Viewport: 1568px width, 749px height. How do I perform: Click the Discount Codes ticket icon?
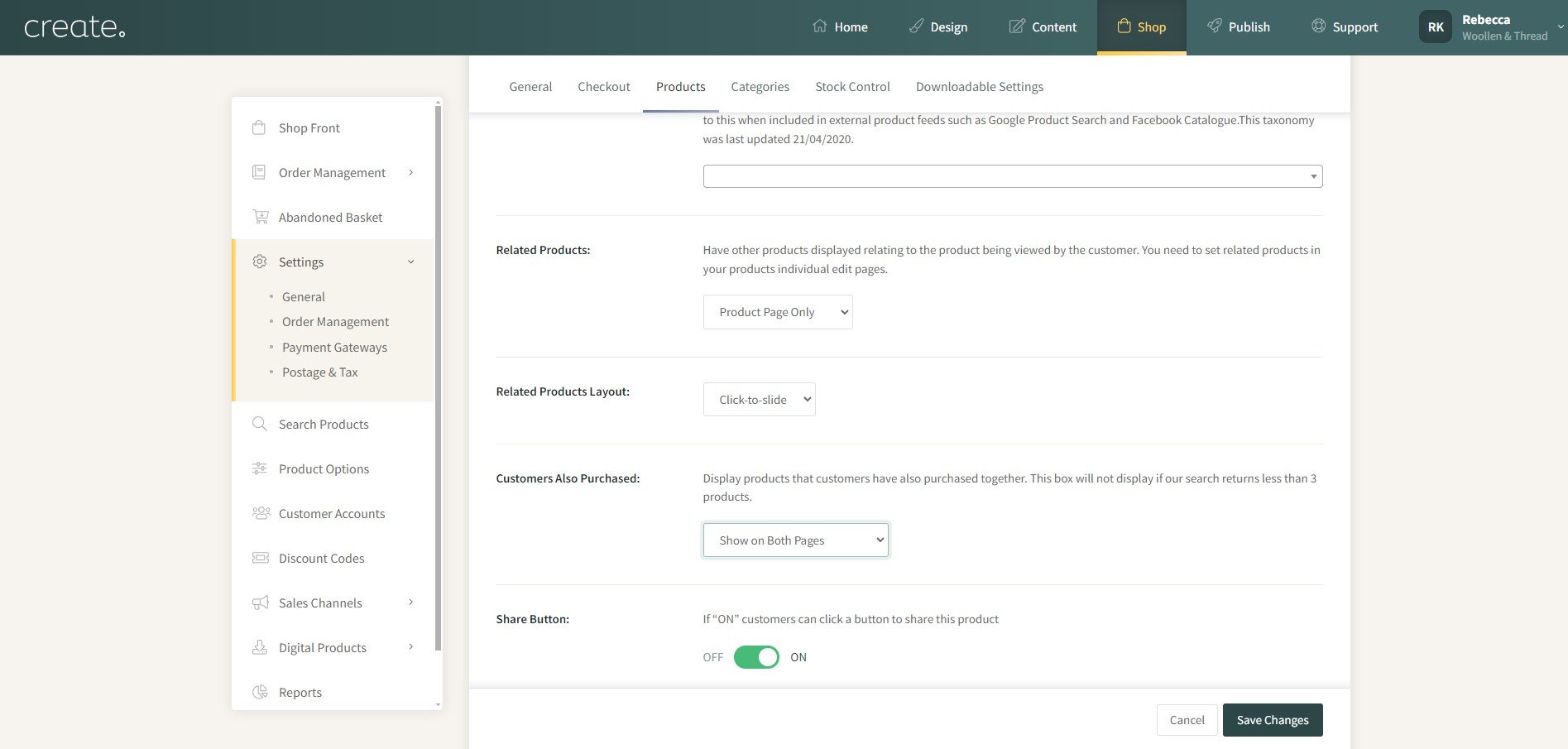tap(260, 558)
